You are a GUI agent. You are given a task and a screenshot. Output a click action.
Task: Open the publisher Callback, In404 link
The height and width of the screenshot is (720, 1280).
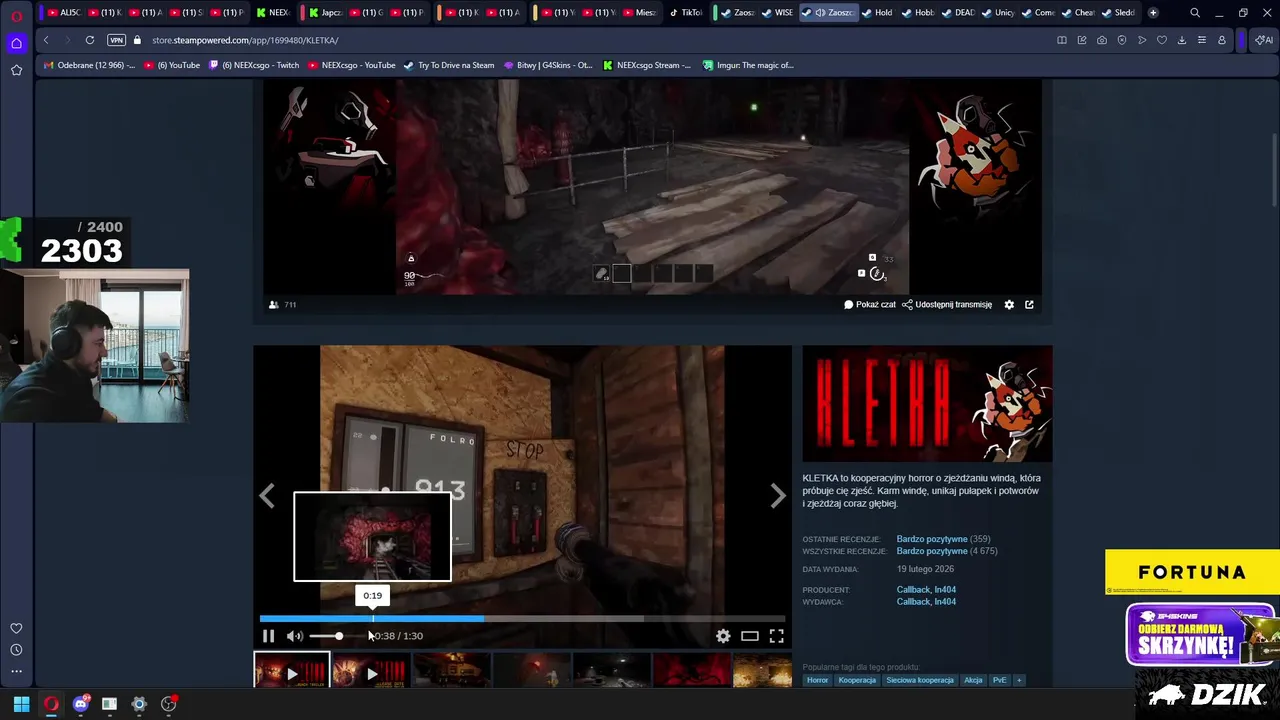pyautogui.click(x=926, y=602)
